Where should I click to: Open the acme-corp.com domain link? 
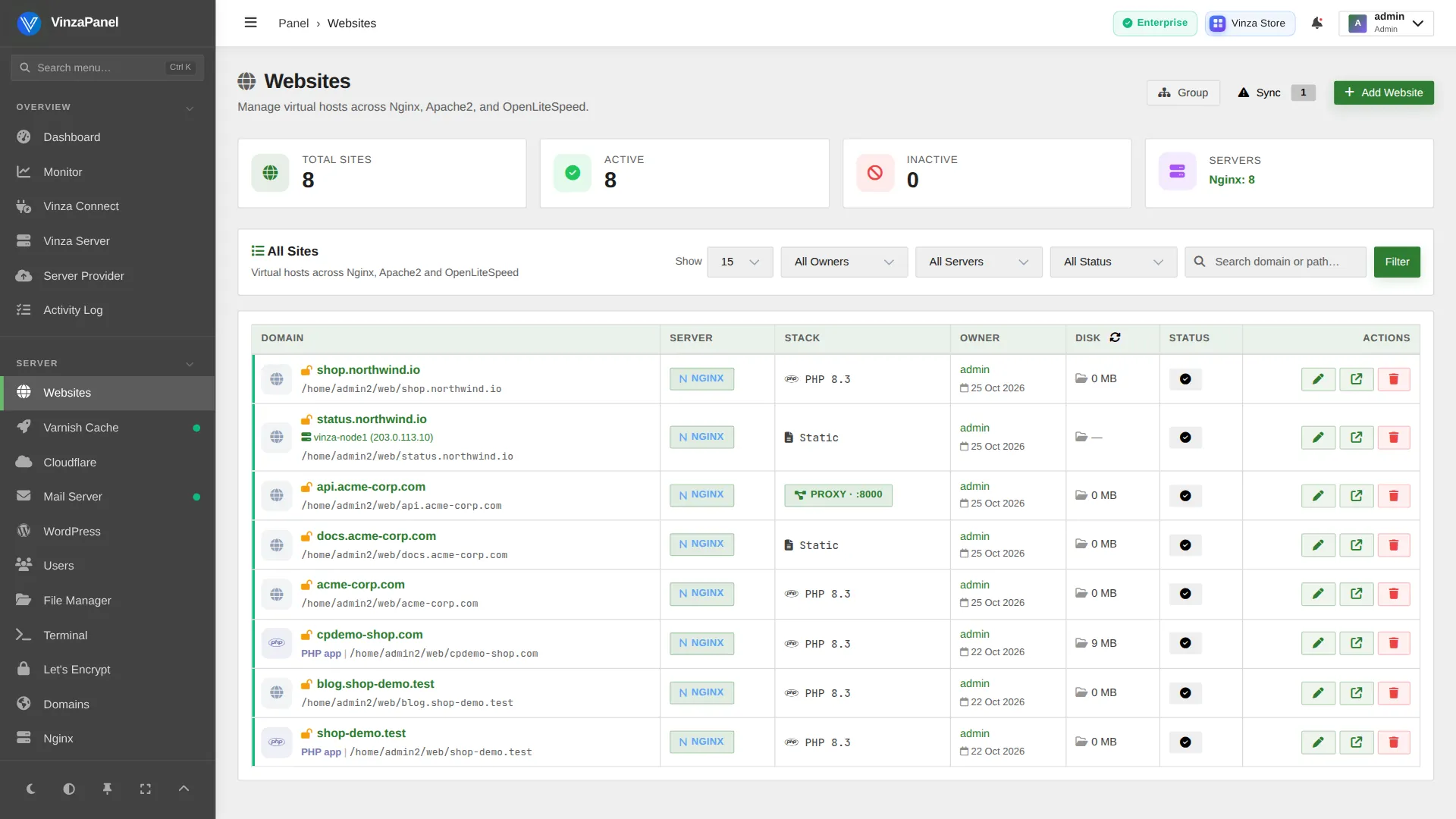tap(360, 585)
